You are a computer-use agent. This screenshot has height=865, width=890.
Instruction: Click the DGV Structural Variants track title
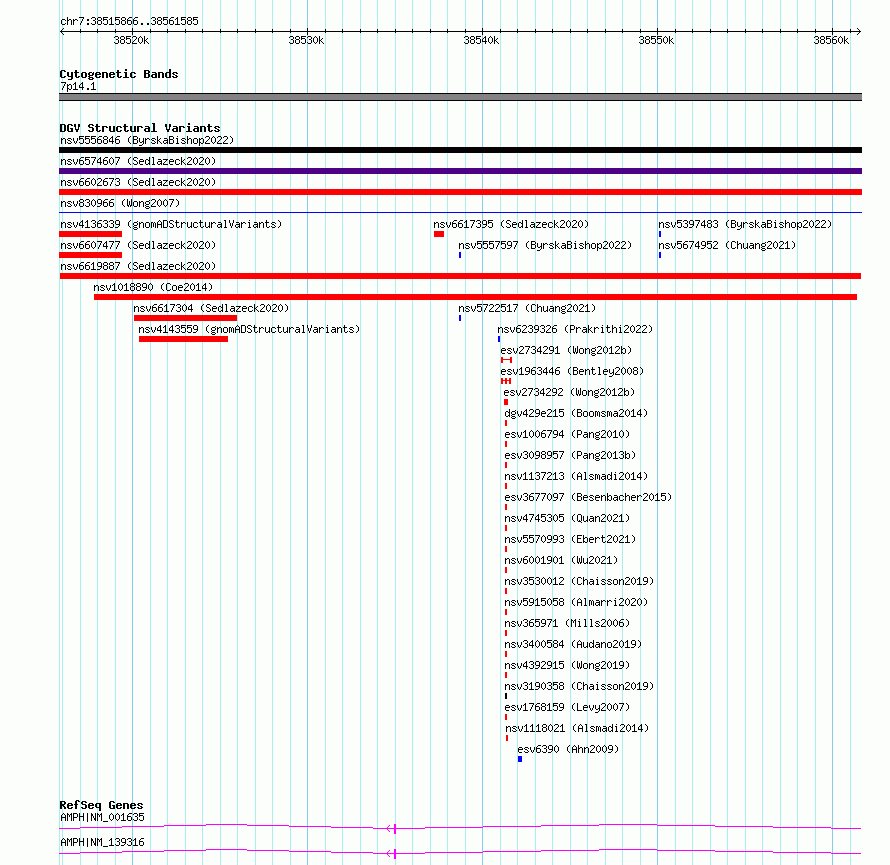[140, 128]
